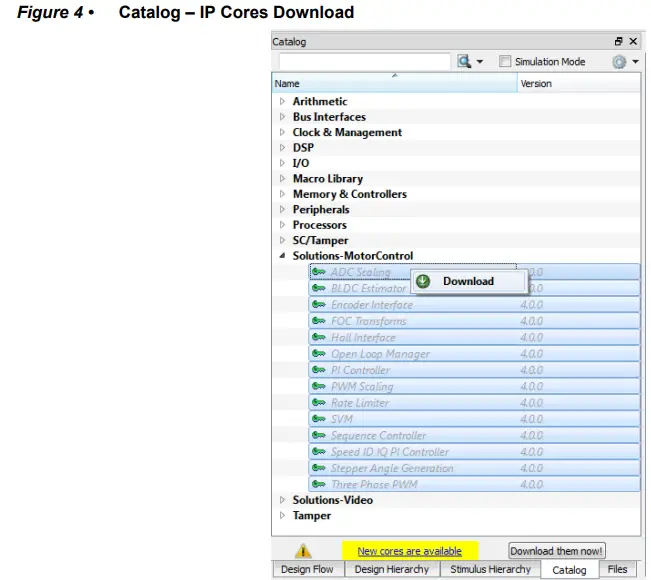This screenshot has height=580, width=651.
Task: Click the green Download arrow icon
Action: coord(423,281)
